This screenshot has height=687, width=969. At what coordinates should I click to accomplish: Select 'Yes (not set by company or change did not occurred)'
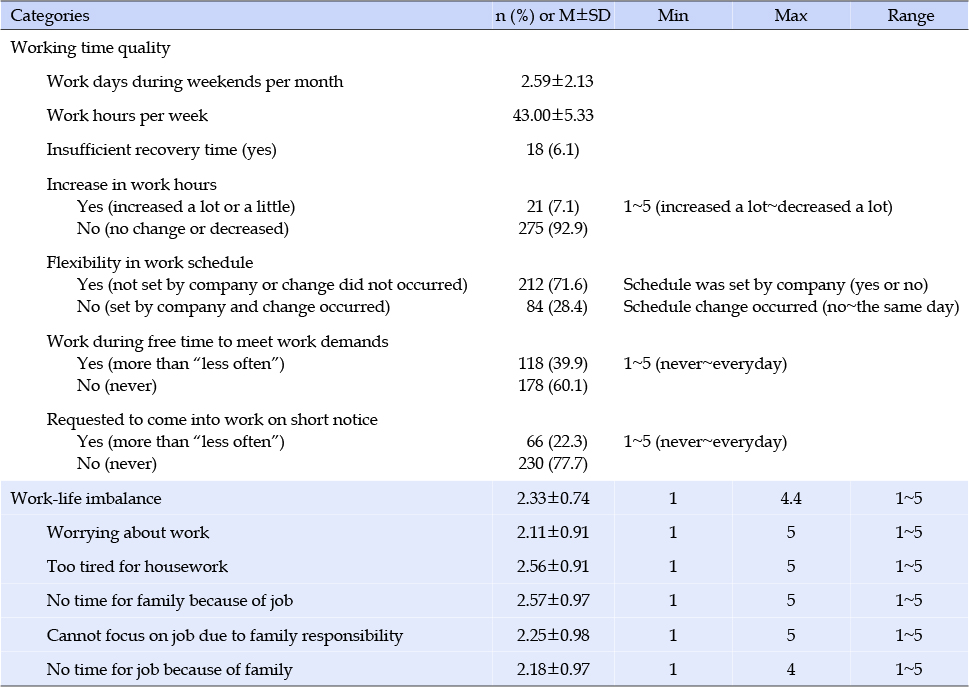click(x=272, y=285)
